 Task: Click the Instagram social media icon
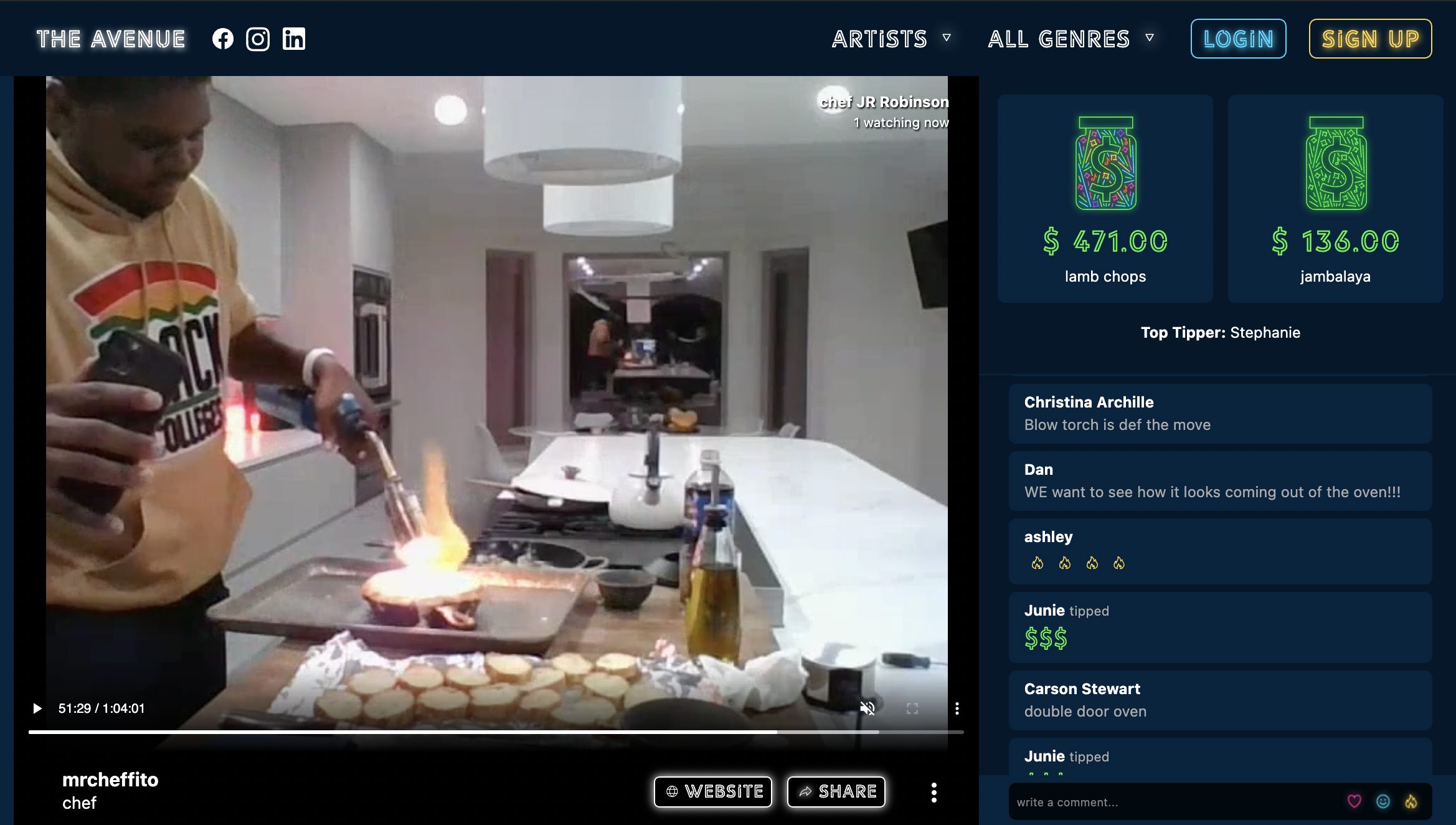(258, 39)
